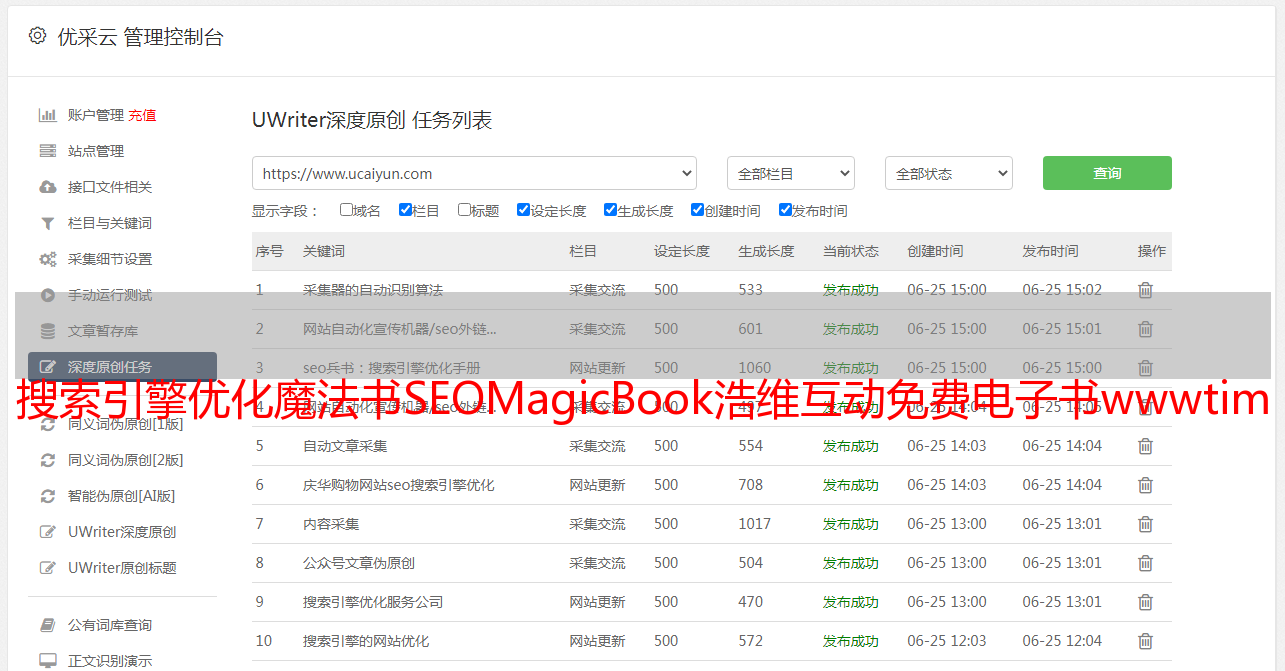1285x671 pixels.
Task: Click the UWriter深度原创 任务列表 heading
Action: coord(372,120)
